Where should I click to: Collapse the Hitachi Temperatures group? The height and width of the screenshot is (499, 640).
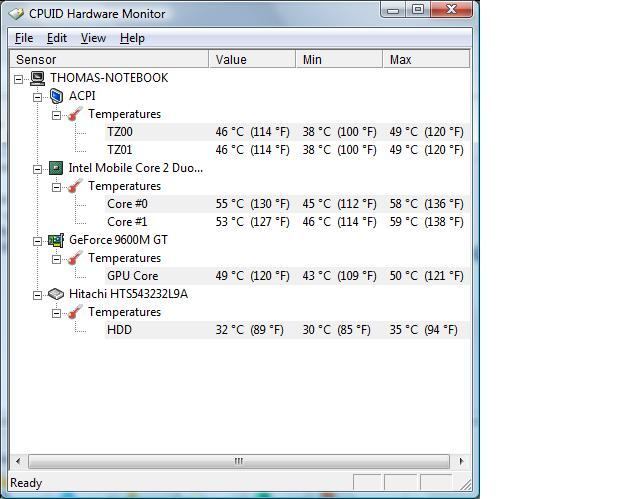point(56,313)
